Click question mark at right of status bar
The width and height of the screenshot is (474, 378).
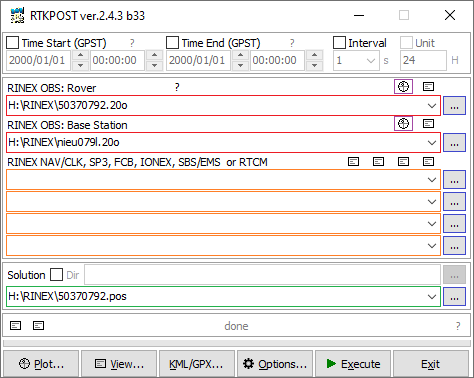(x=458, y=326)
